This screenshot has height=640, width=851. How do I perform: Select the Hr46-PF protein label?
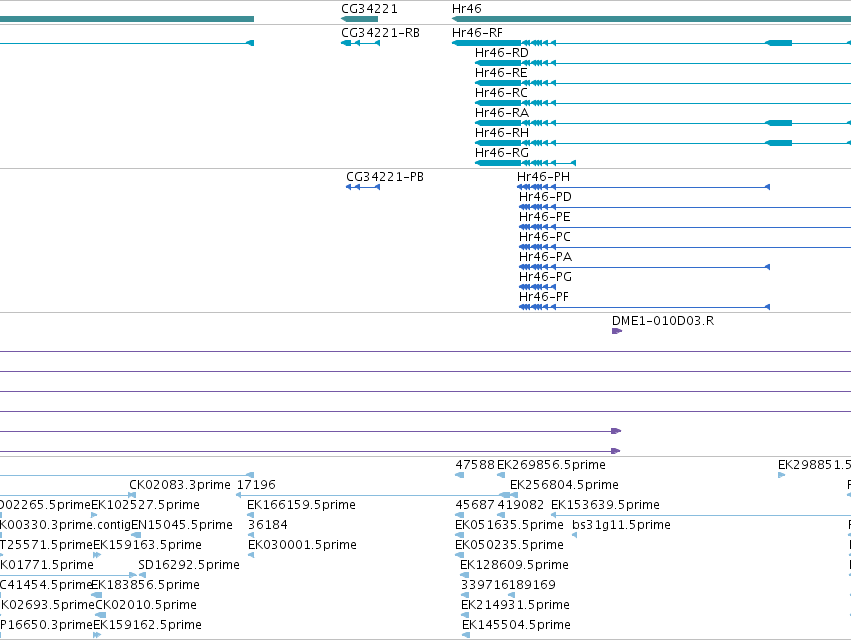click(544, 297)
